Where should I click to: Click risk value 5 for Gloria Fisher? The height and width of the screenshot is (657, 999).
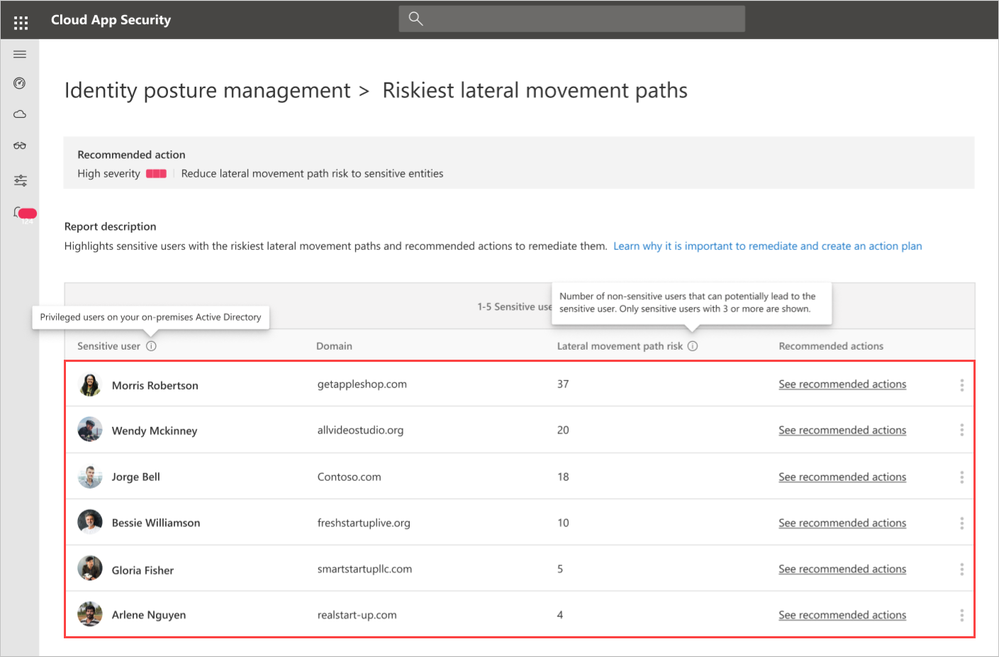(x=560, y=569)
